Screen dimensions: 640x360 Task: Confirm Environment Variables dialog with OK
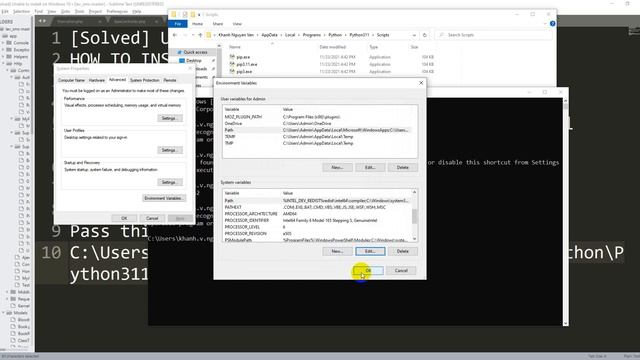[x=369, y=271]
